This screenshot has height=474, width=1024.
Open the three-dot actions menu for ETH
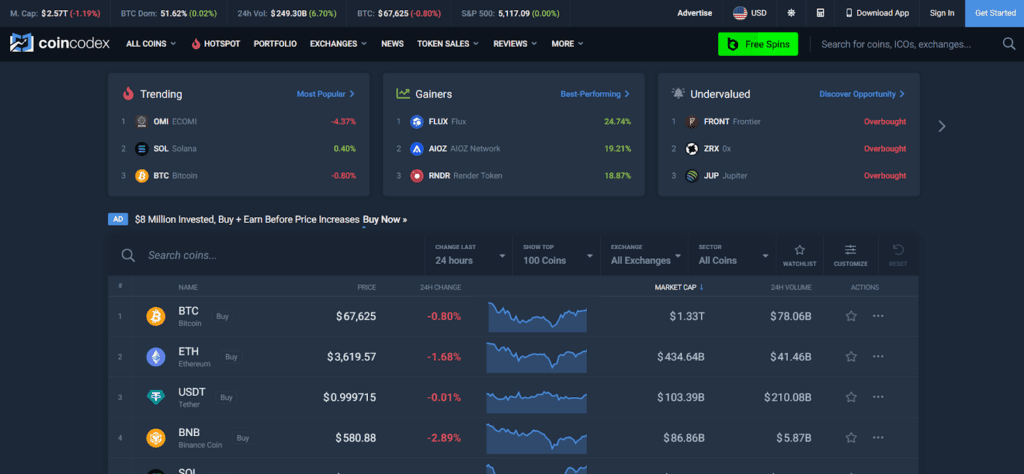coord(878,356)
